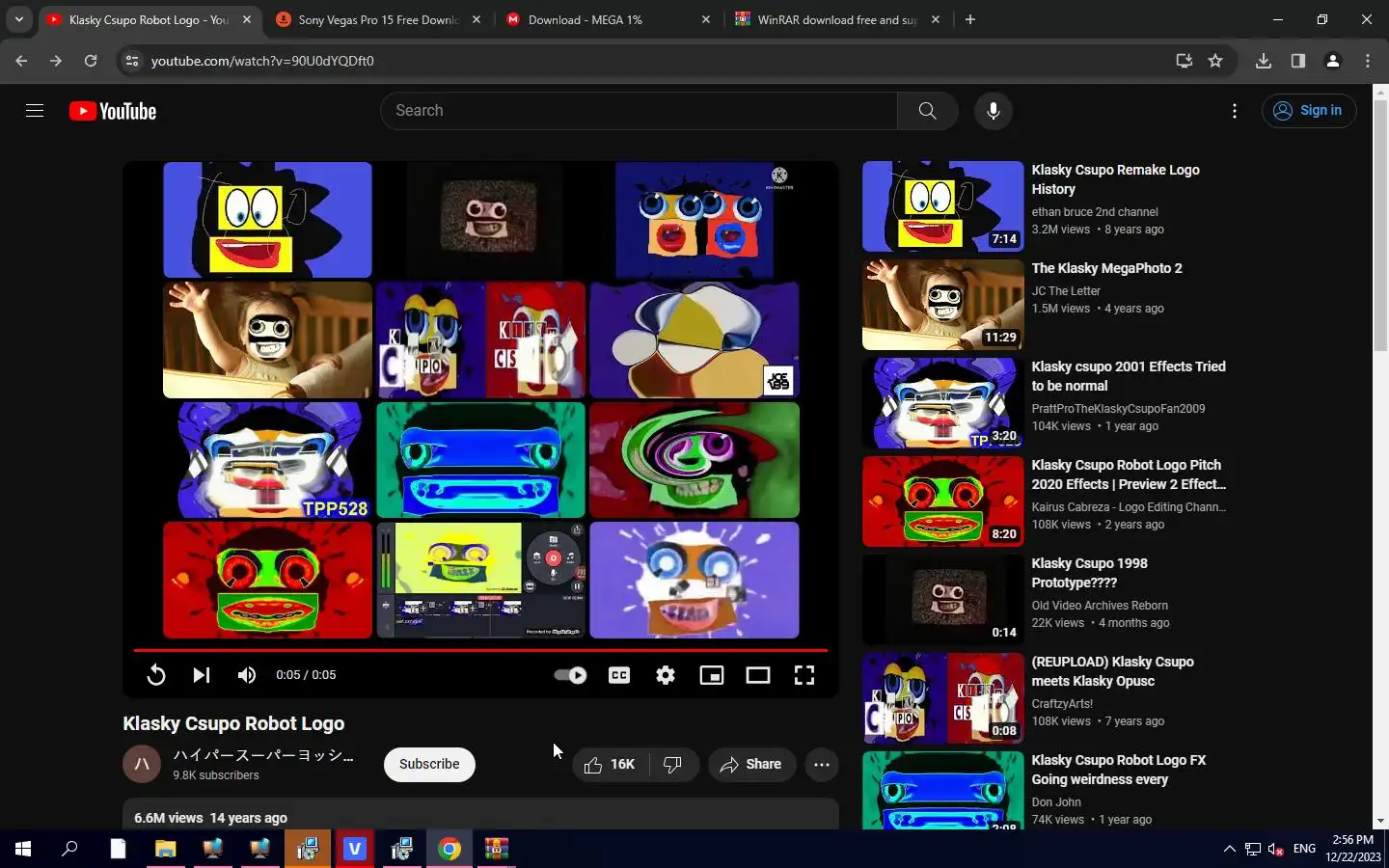The image size is (1389, 868).
Task: Mute the video volume
Action: (x=247, y=675)
